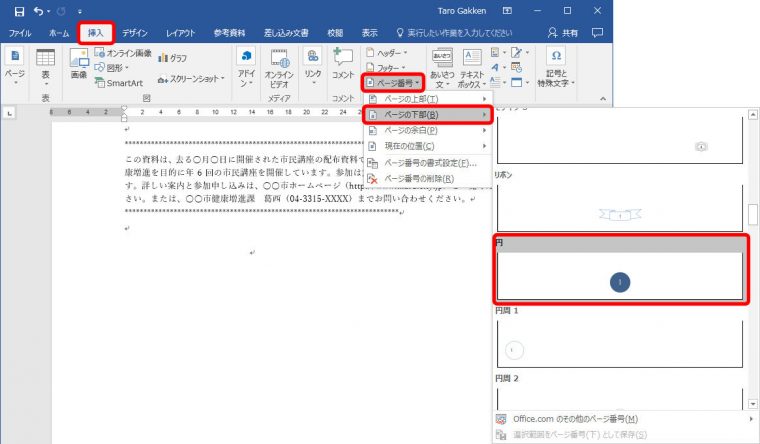Viewport: 760px width, 444px height.
Task: Insert 記号と特殊文字 omega icon
Action: click(556, 67)
